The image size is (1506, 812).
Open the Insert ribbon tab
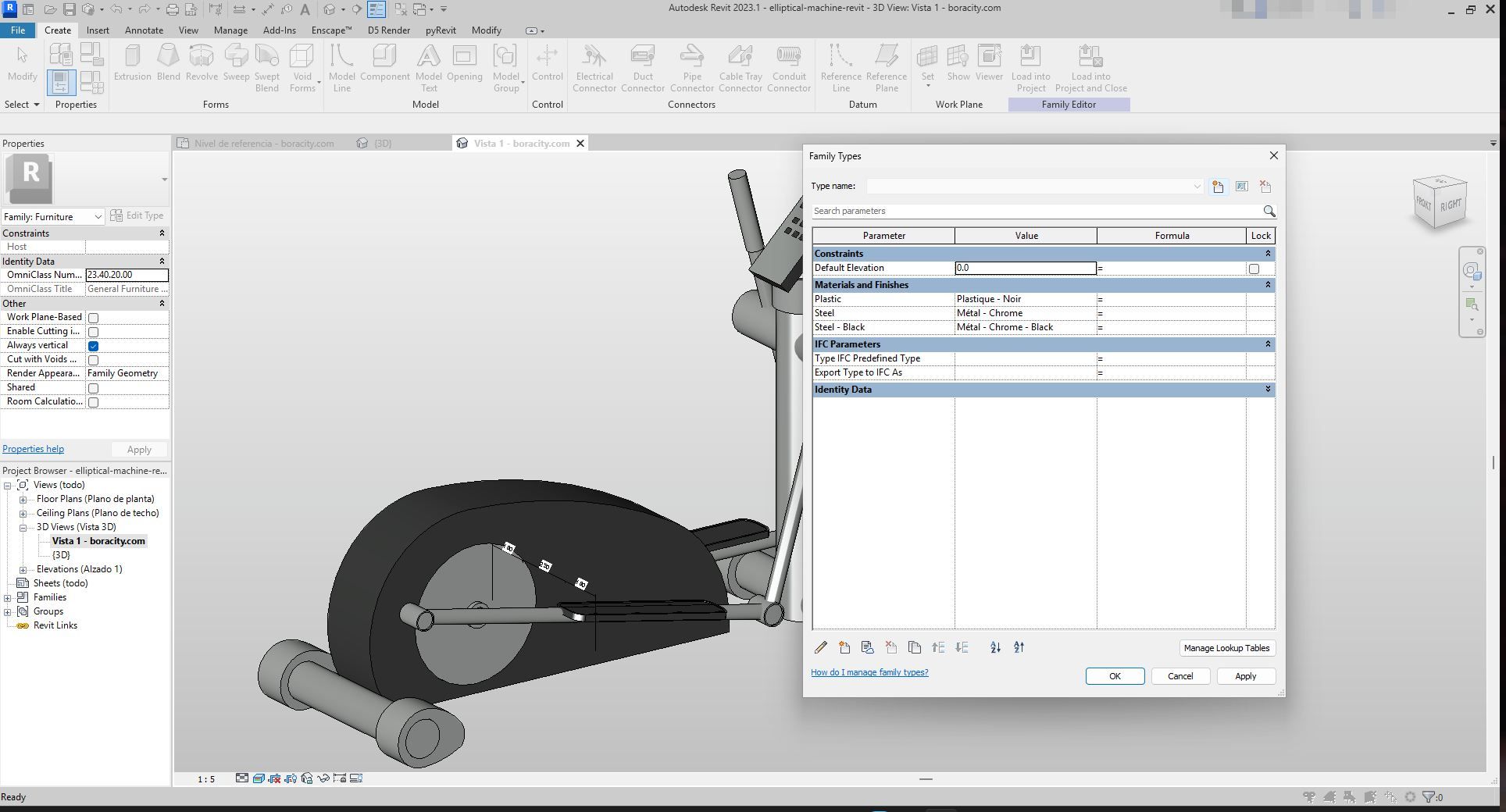(x=98, y=30)
